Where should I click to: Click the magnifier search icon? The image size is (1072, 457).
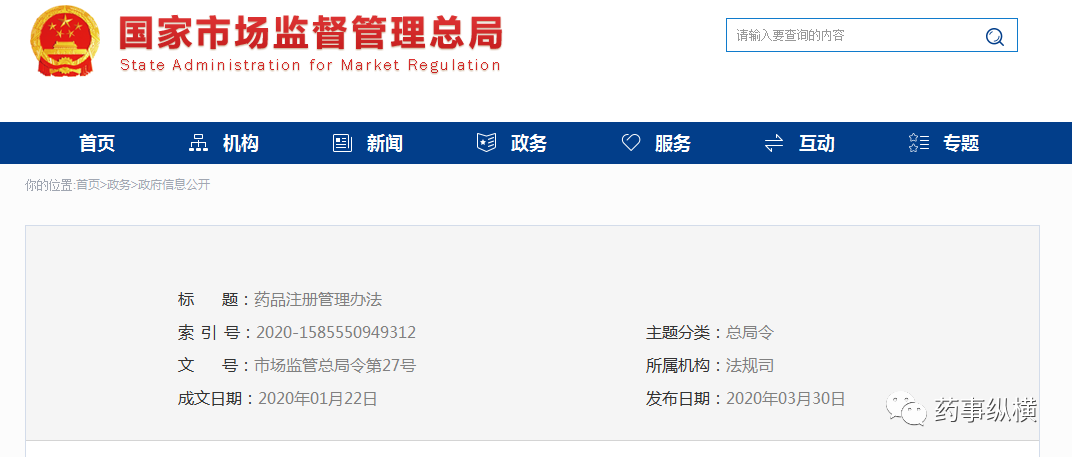point(994,37)
